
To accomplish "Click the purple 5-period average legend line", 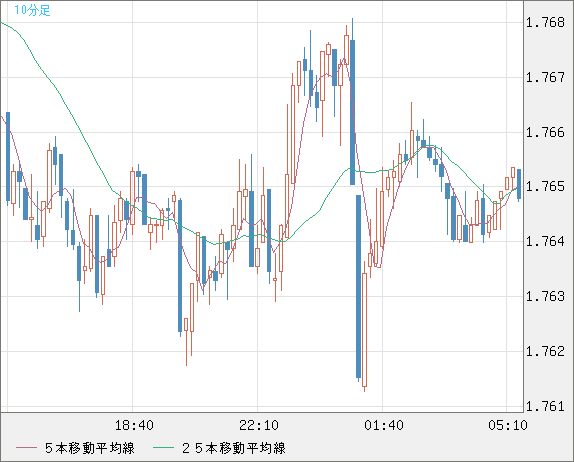I will click(x=26, y=448).
